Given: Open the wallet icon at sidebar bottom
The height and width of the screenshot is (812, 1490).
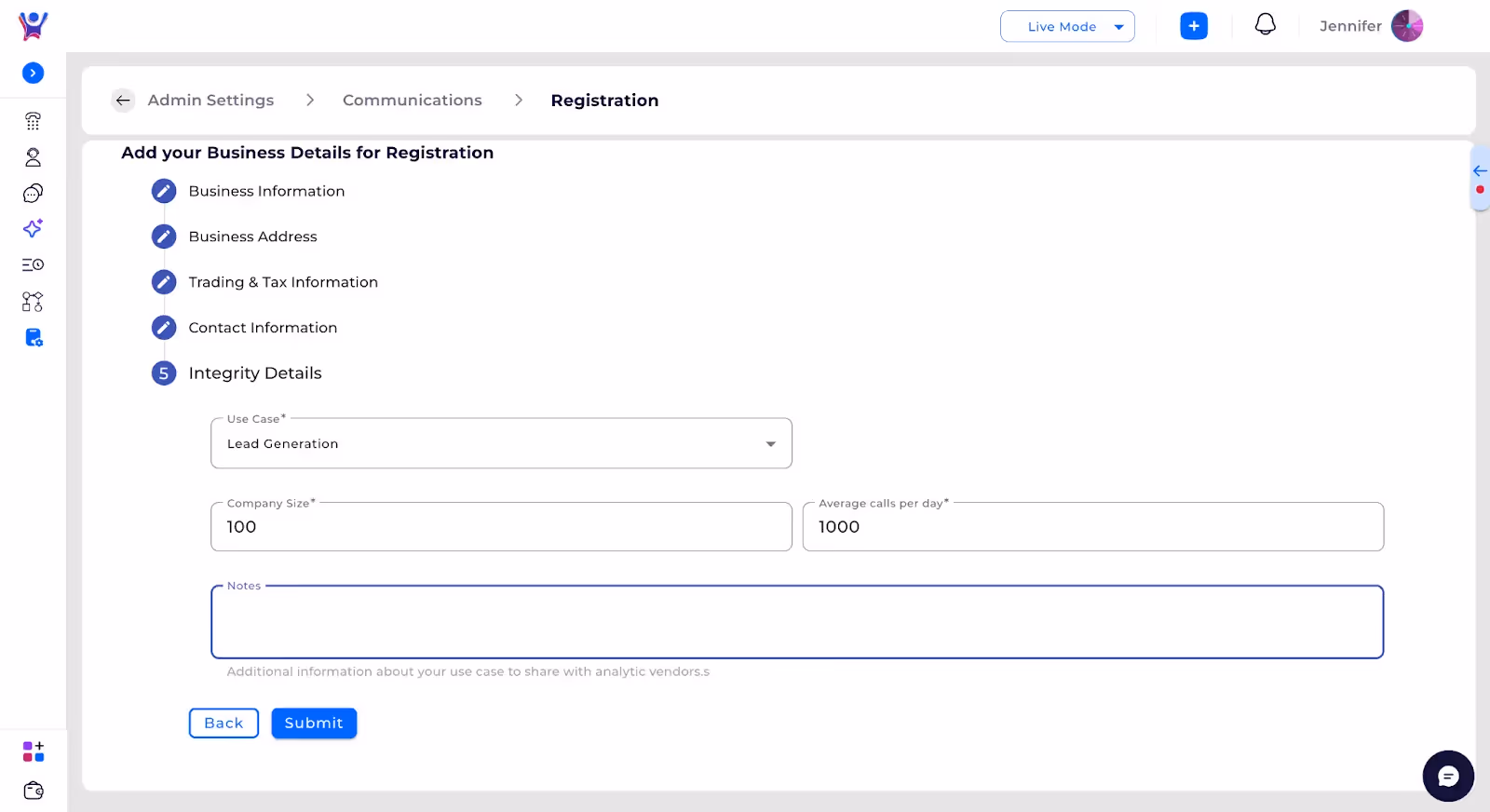Looking at the screenshot, I should click(33, 791).
